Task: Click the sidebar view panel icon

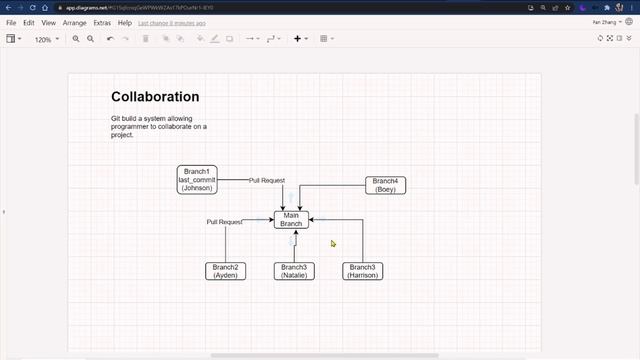Action: click(x=11, y=38)
